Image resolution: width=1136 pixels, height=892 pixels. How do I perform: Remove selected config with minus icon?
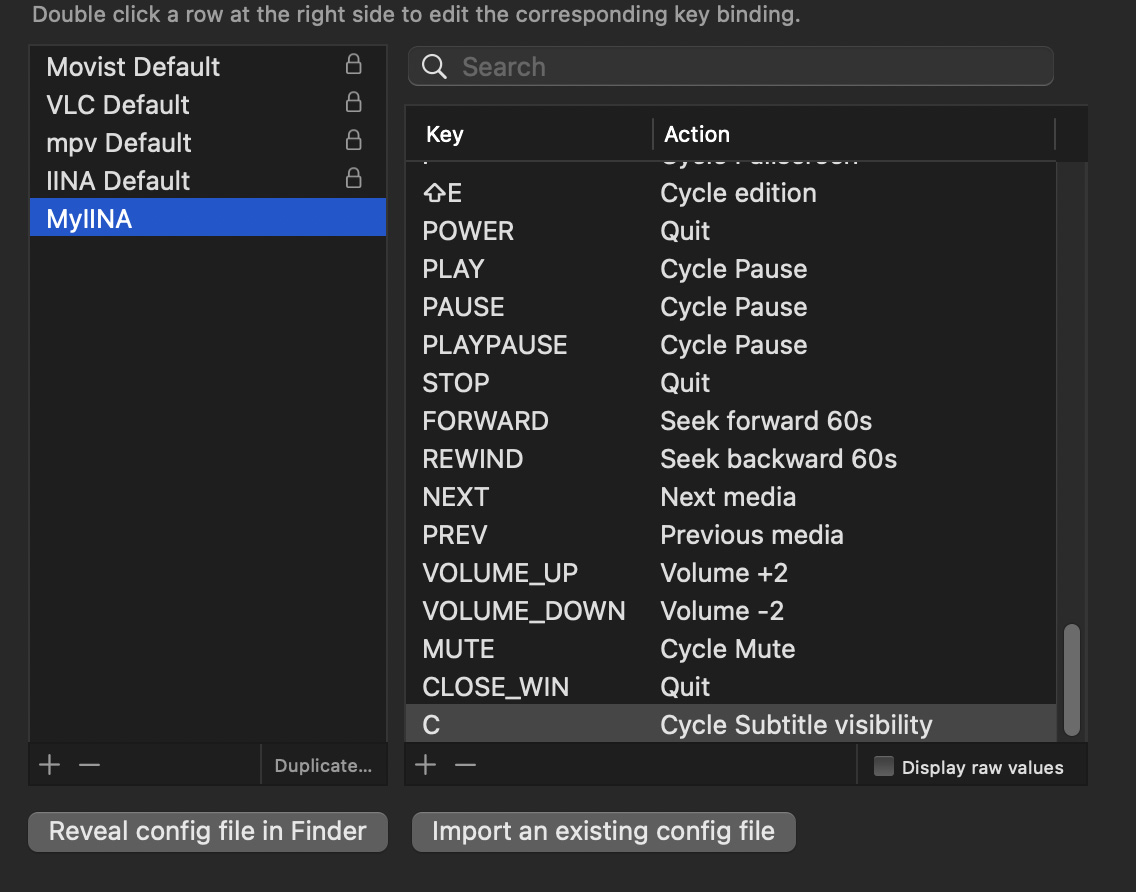click(x=90, y=766)
